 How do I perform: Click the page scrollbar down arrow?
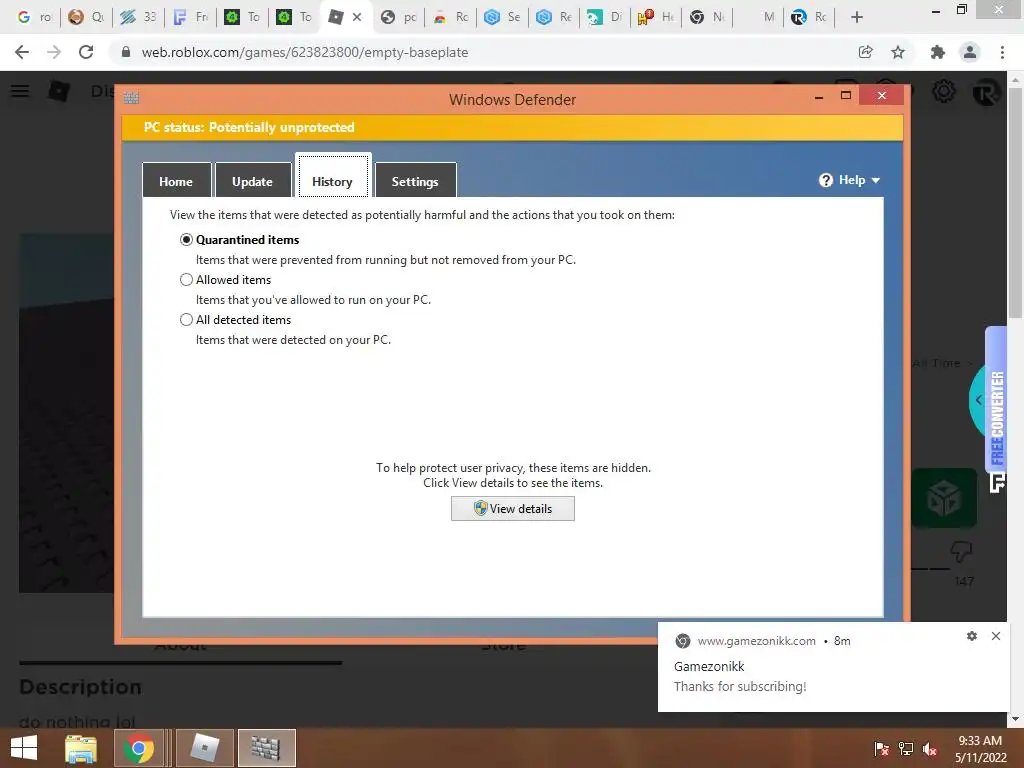(x=1016, y=719)
